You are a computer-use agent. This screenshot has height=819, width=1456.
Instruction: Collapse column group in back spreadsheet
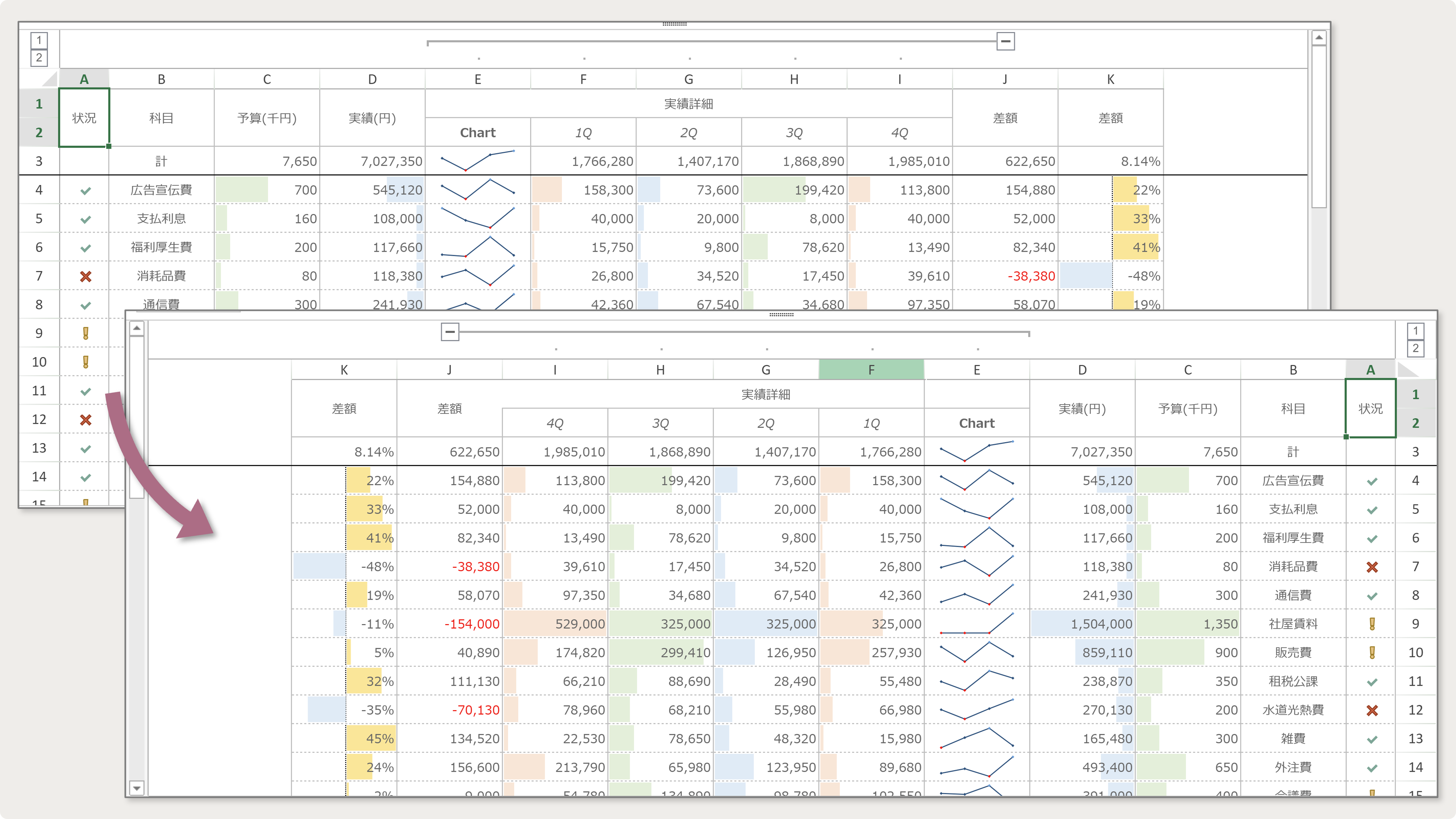1006,41
